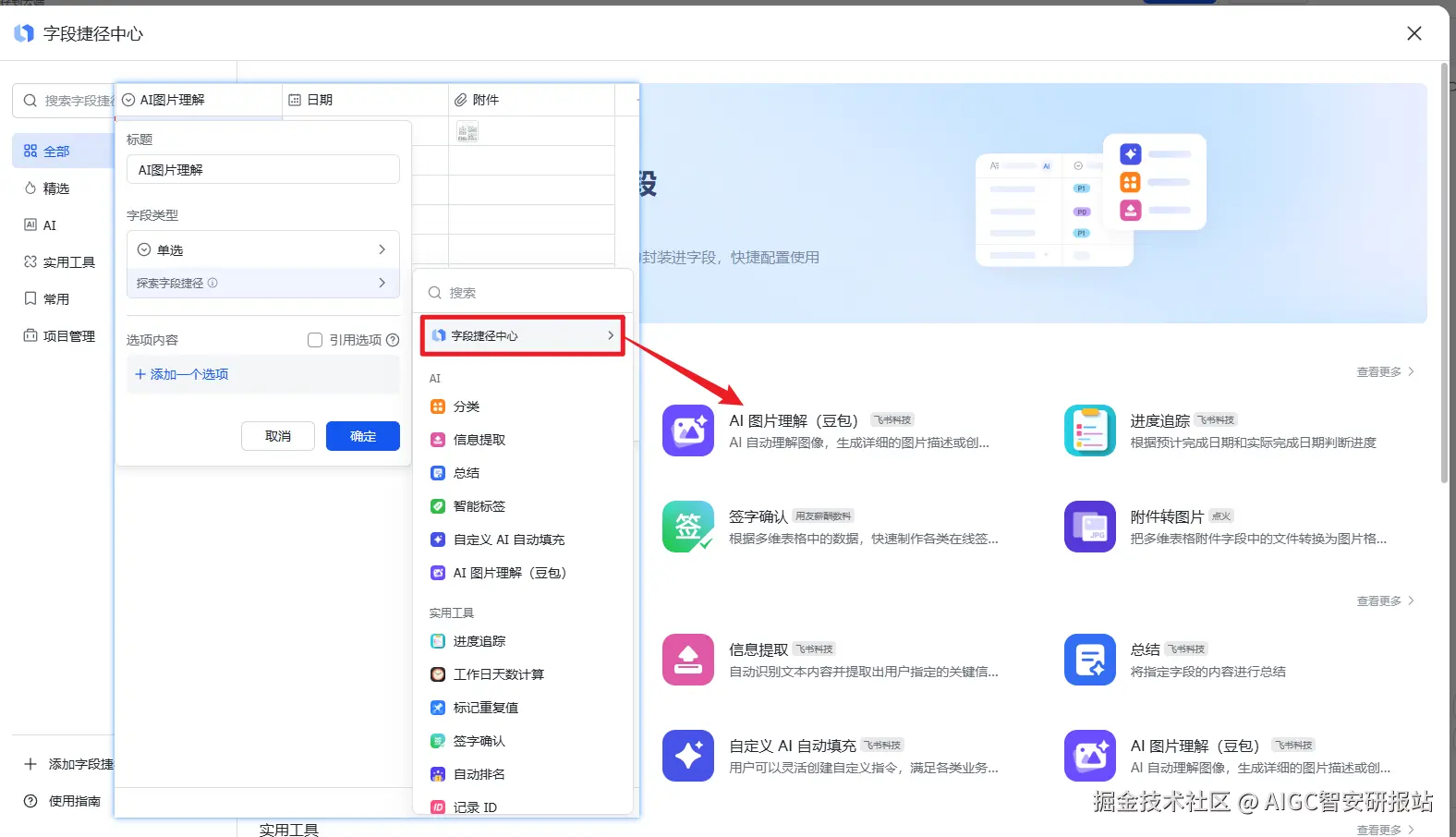Viewport: 1456px width, 837px height.
Task: Pick 进度追踪 icon in the dropdown list
Action: click(x=438, y=641)
